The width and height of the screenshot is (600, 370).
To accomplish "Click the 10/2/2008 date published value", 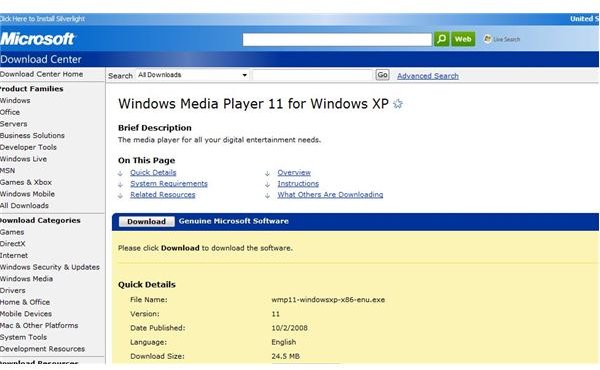I will coord(289,328).
